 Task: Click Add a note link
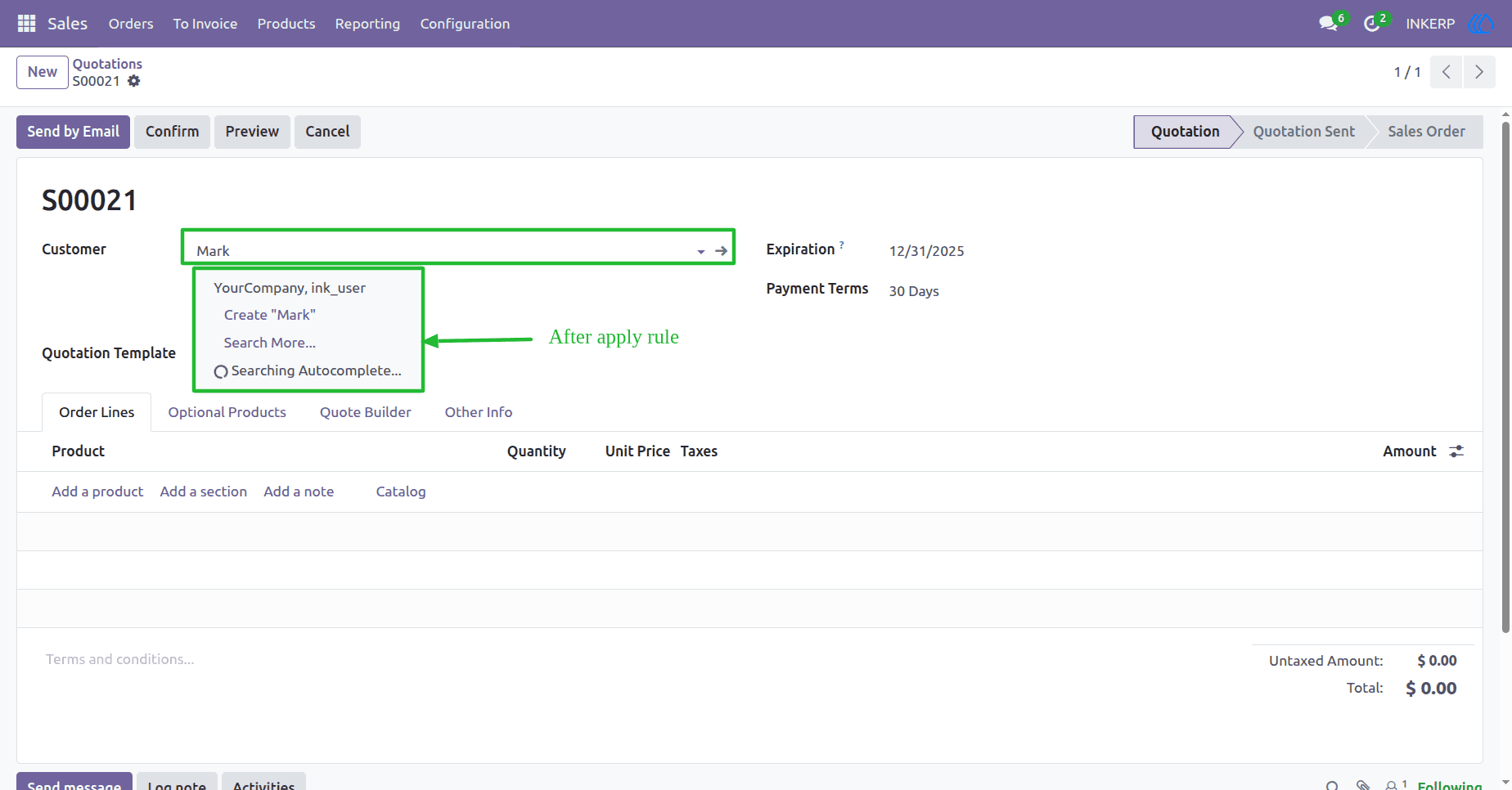pyautogui.click(x=299, y=492)
